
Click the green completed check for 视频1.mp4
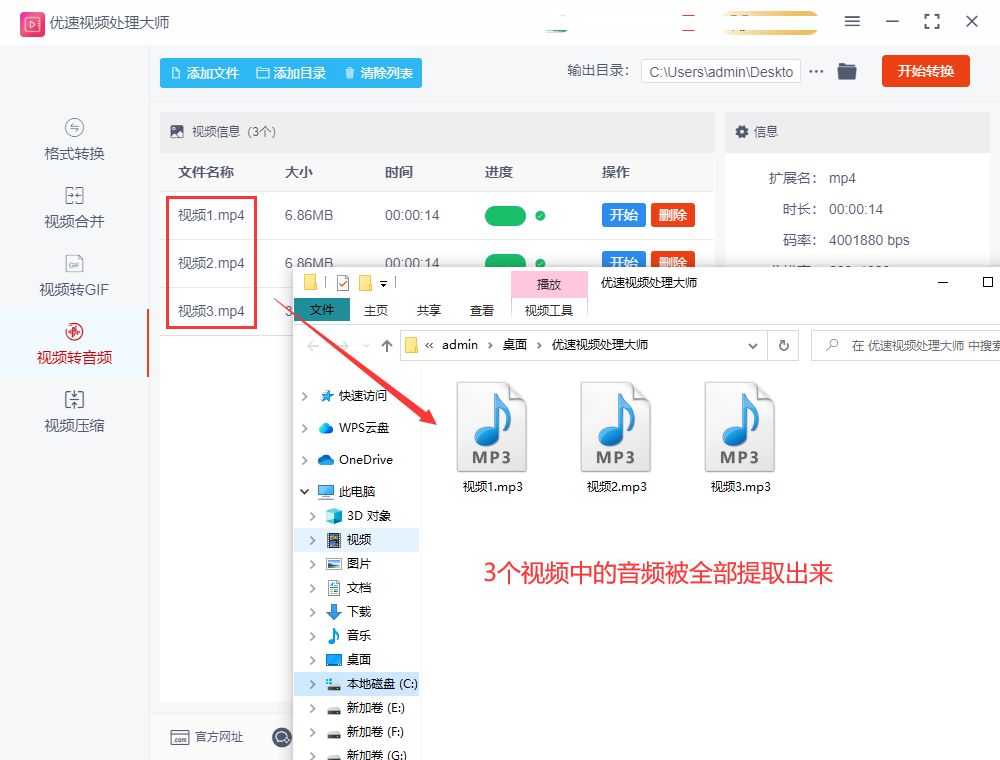tap(540, 216)
